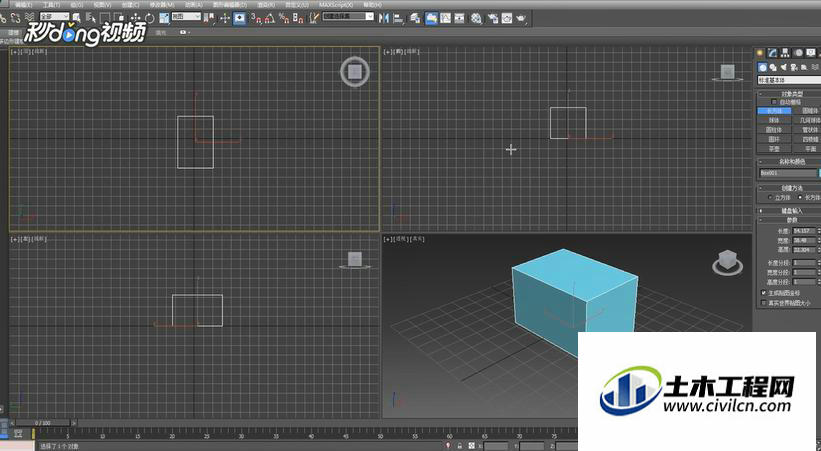
Task: Toggle absolute/offset transform mode icon
Action: click(x=472, y=446)
